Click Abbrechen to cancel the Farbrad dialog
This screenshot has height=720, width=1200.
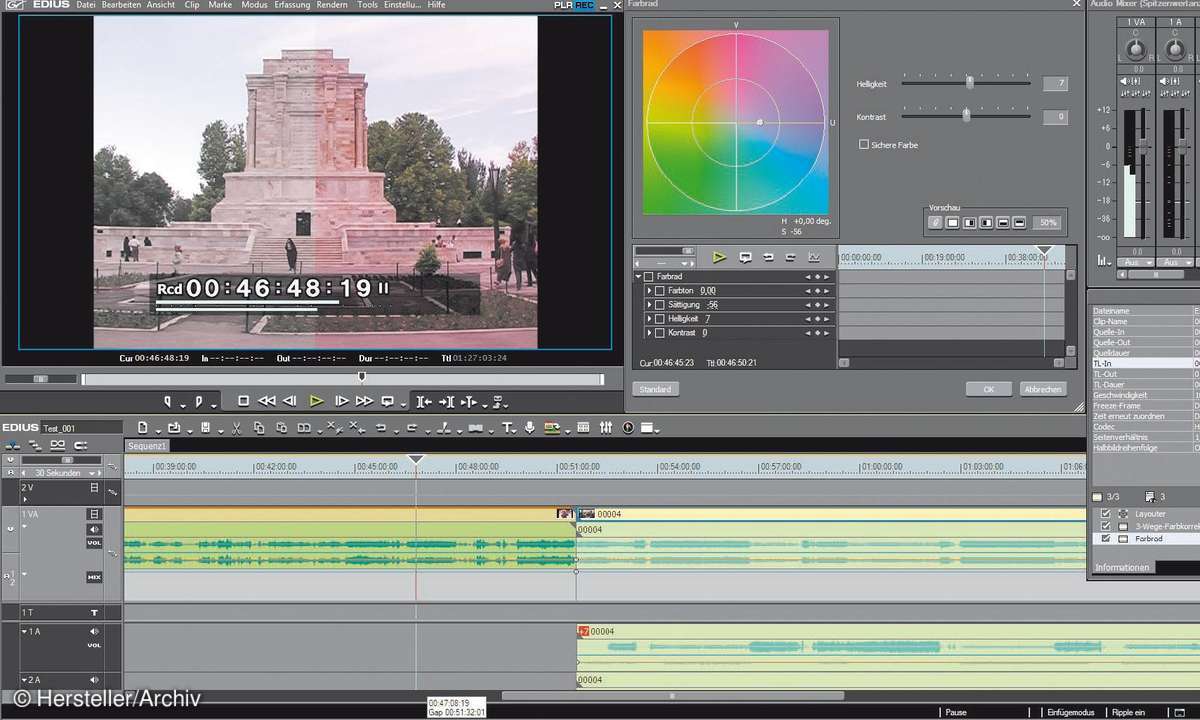coord(1044,389)
